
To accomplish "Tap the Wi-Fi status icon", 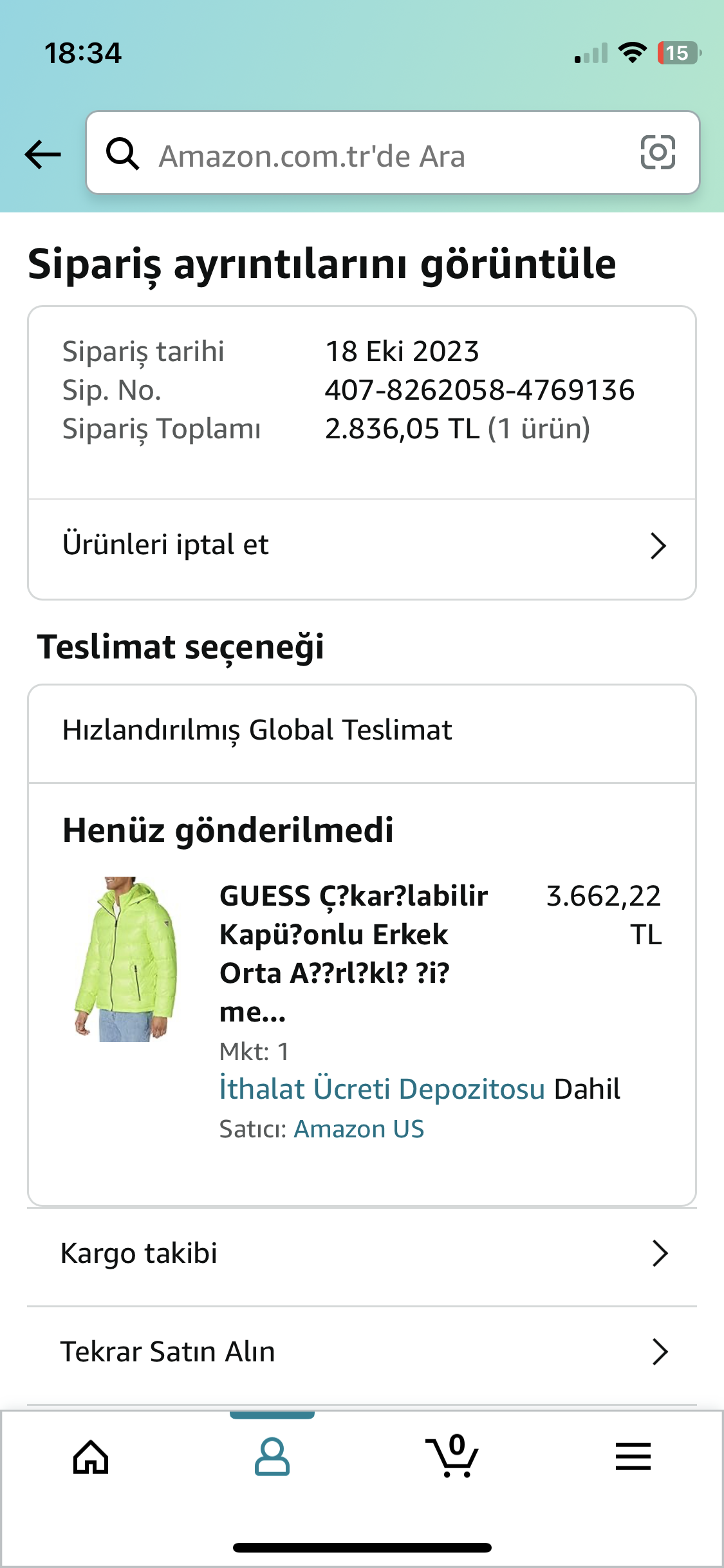I will coord(632,53).
